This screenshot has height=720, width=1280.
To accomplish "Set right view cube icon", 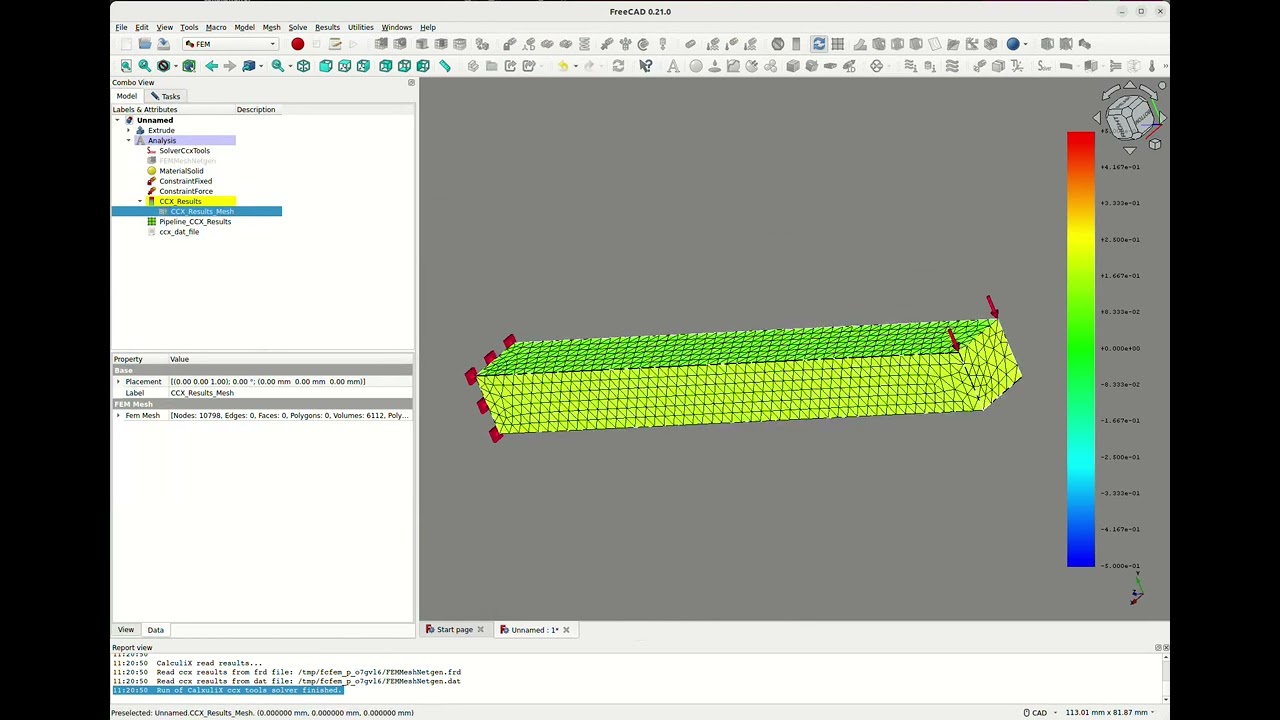I will tap(363, 66).
